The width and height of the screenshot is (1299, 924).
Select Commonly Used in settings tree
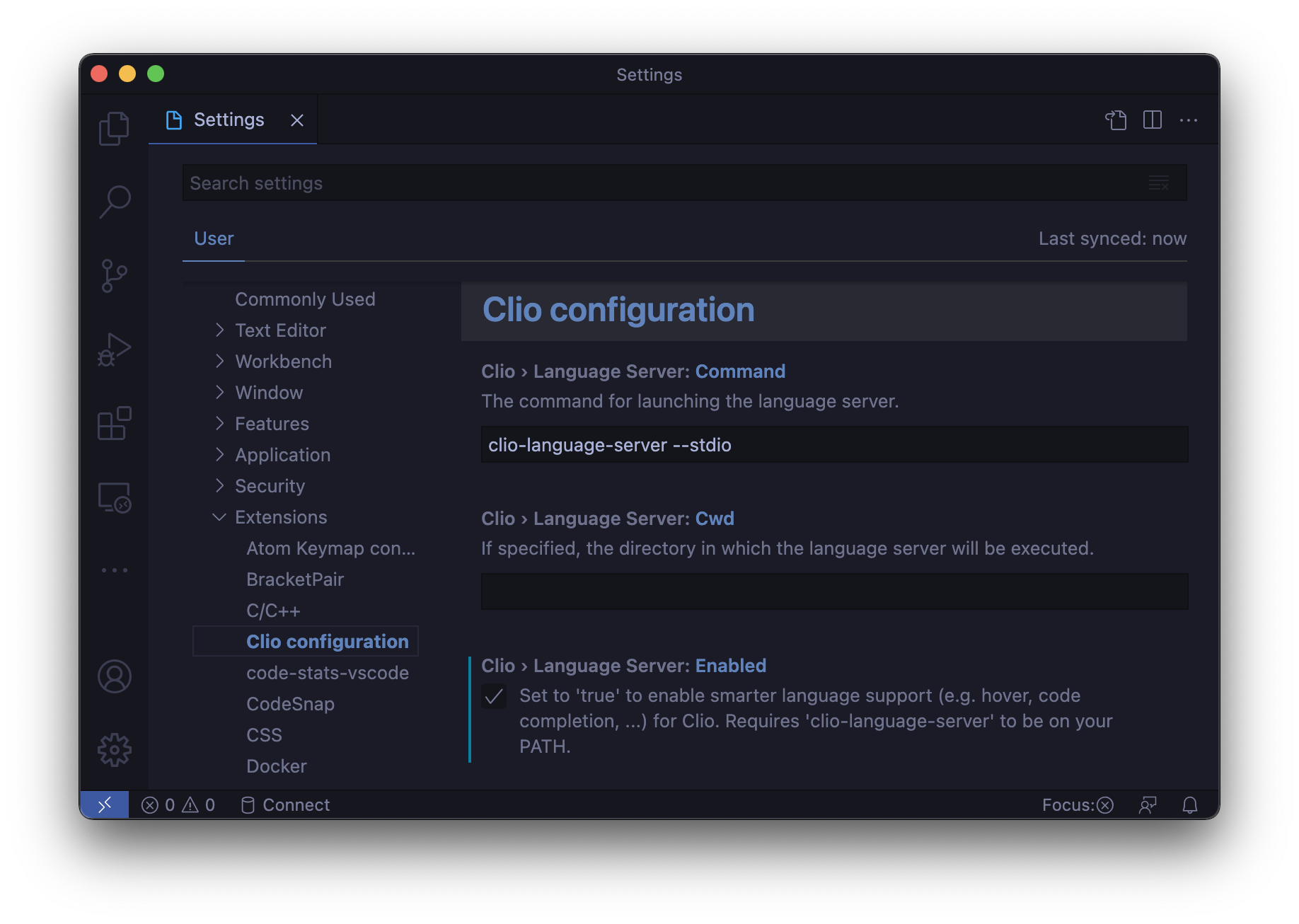(x=305, y=299)
